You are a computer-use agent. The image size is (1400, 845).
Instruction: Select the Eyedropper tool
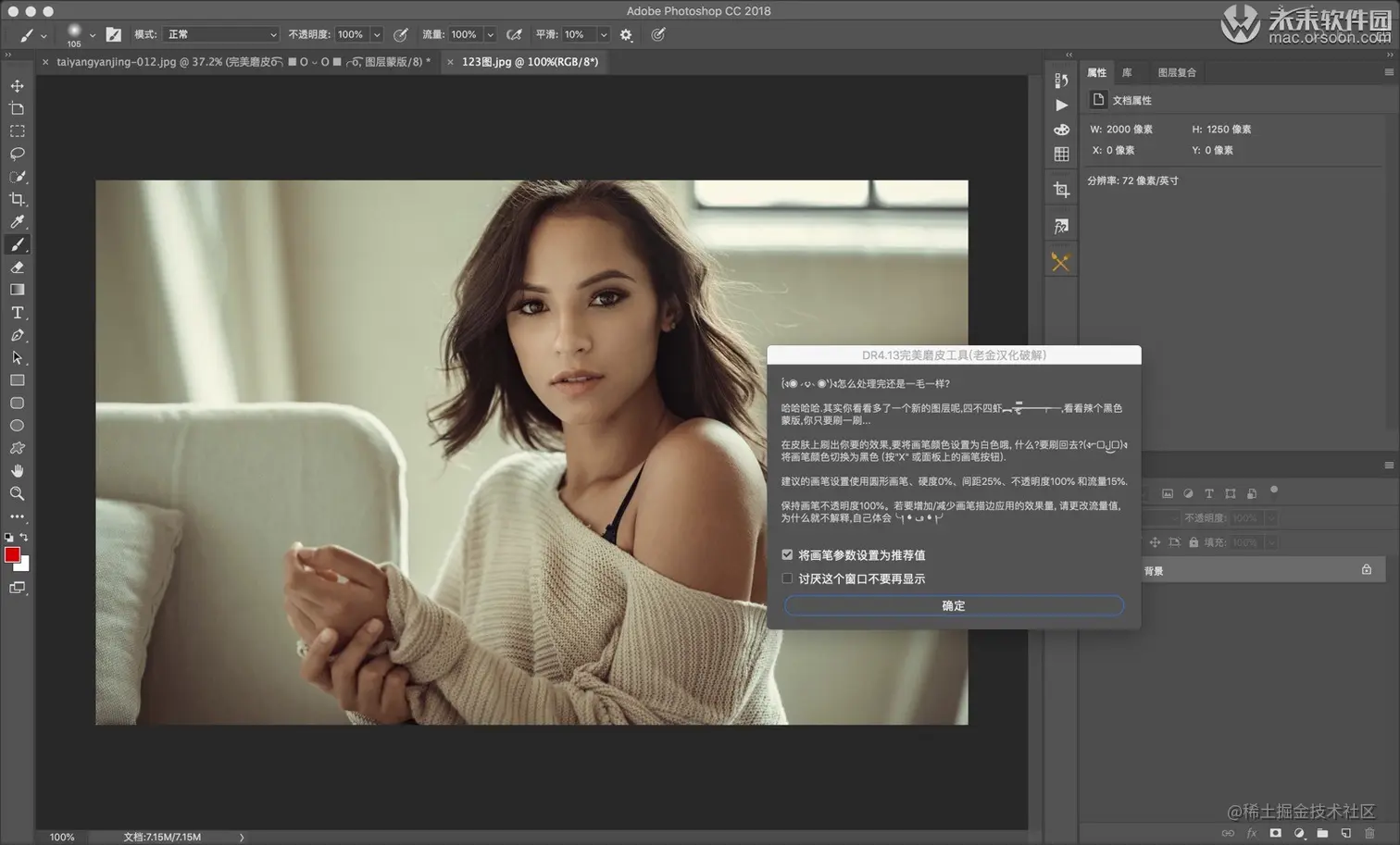click(17, 222)
